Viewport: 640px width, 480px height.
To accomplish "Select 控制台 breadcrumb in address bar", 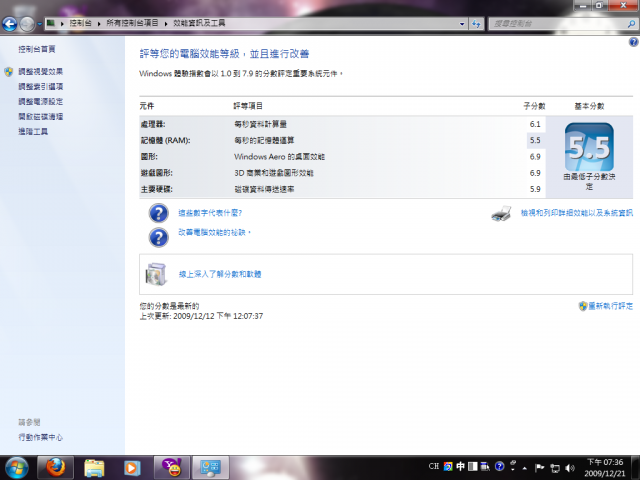I will [80, 23].
